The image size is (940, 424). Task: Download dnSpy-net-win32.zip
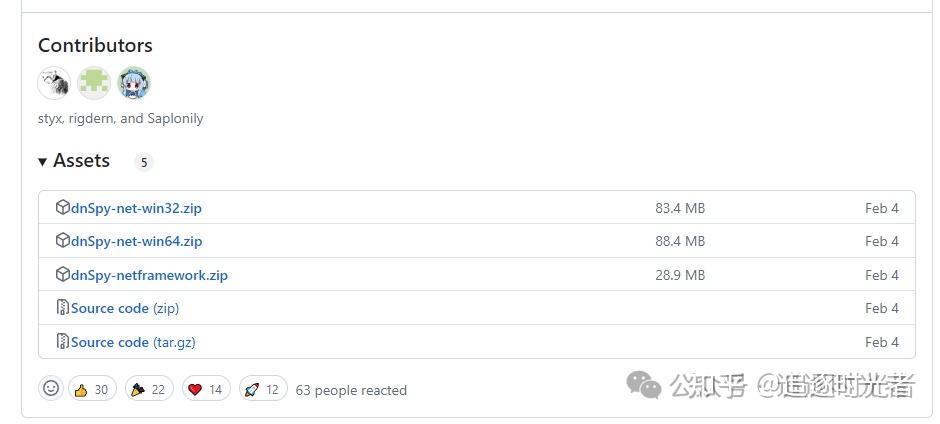[x=136, y=208]
